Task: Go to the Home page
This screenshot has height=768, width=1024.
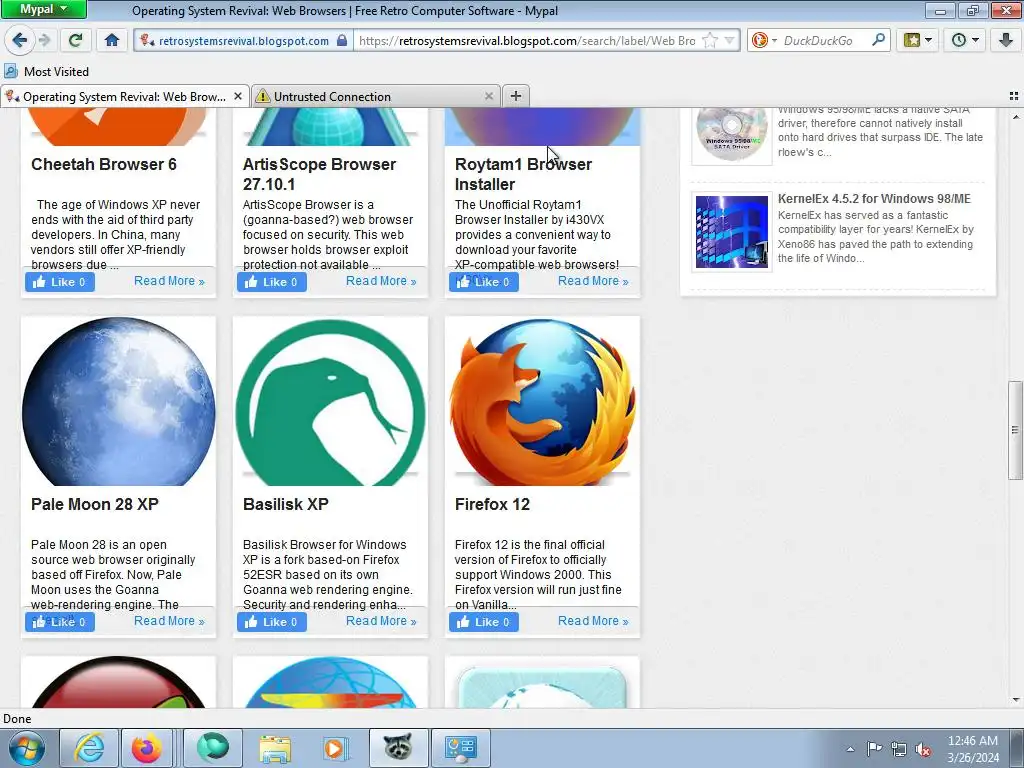Action: click(112, 40)
